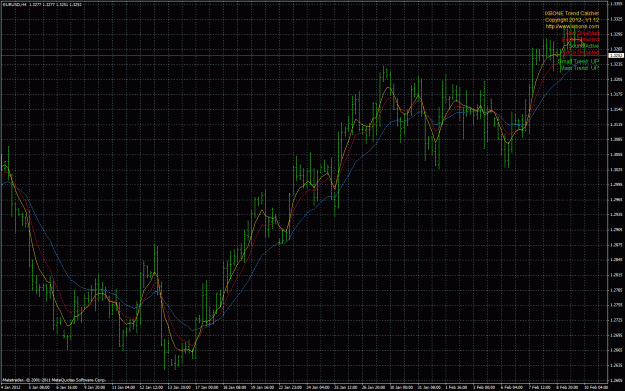
Task: Click the '6 Jan 16:00' time axis label
Action: point(67,387)
